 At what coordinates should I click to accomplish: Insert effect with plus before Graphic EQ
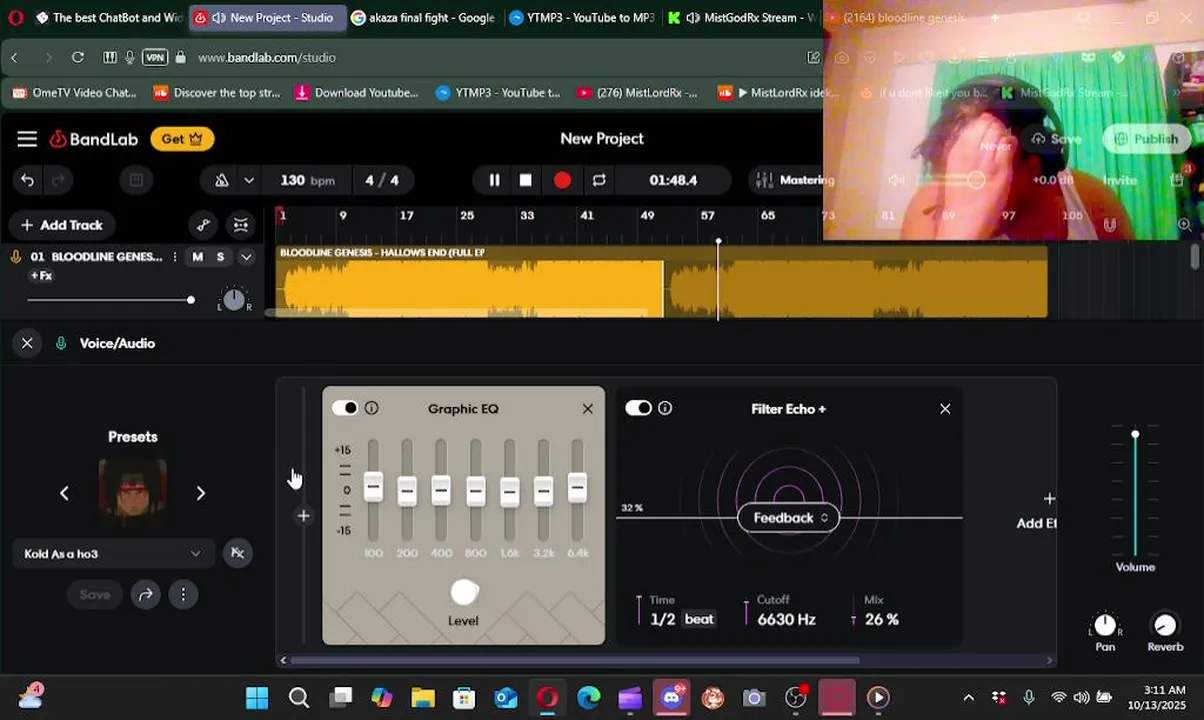(x=304, y=516)
